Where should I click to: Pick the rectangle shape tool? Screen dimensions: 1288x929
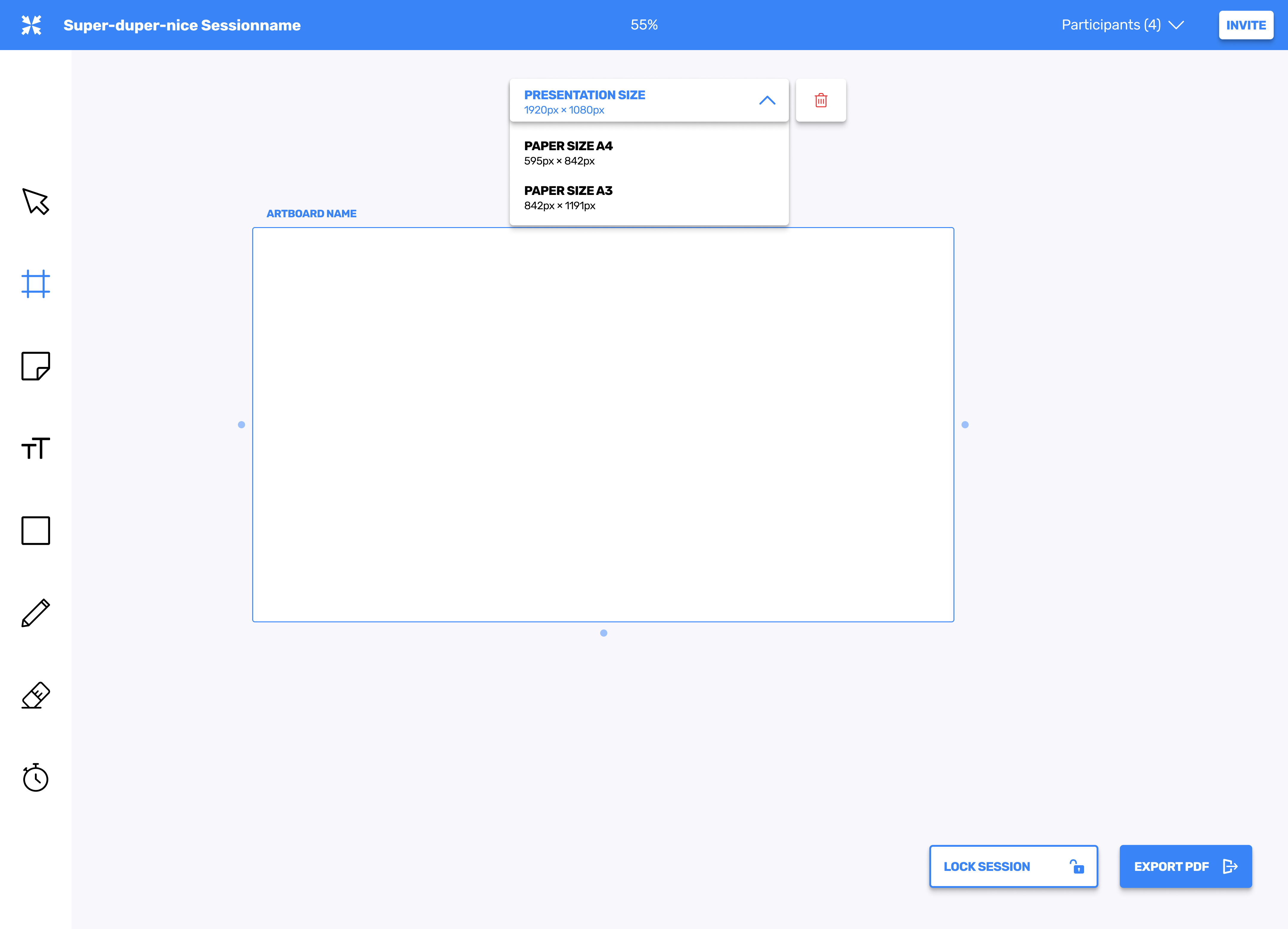[x=36, y=531]
